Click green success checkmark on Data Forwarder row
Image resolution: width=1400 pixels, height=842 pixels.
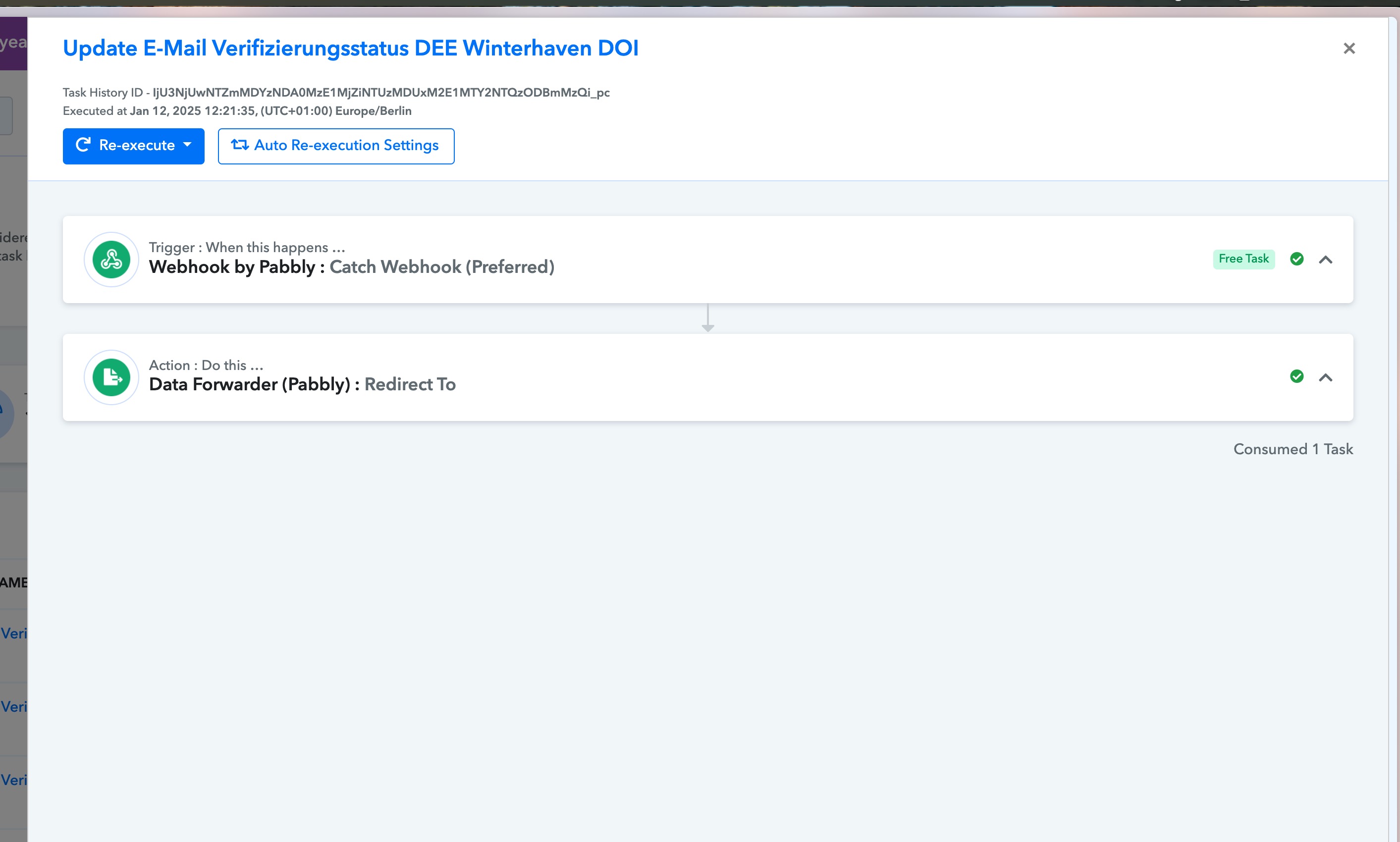tap(1297, 377)
